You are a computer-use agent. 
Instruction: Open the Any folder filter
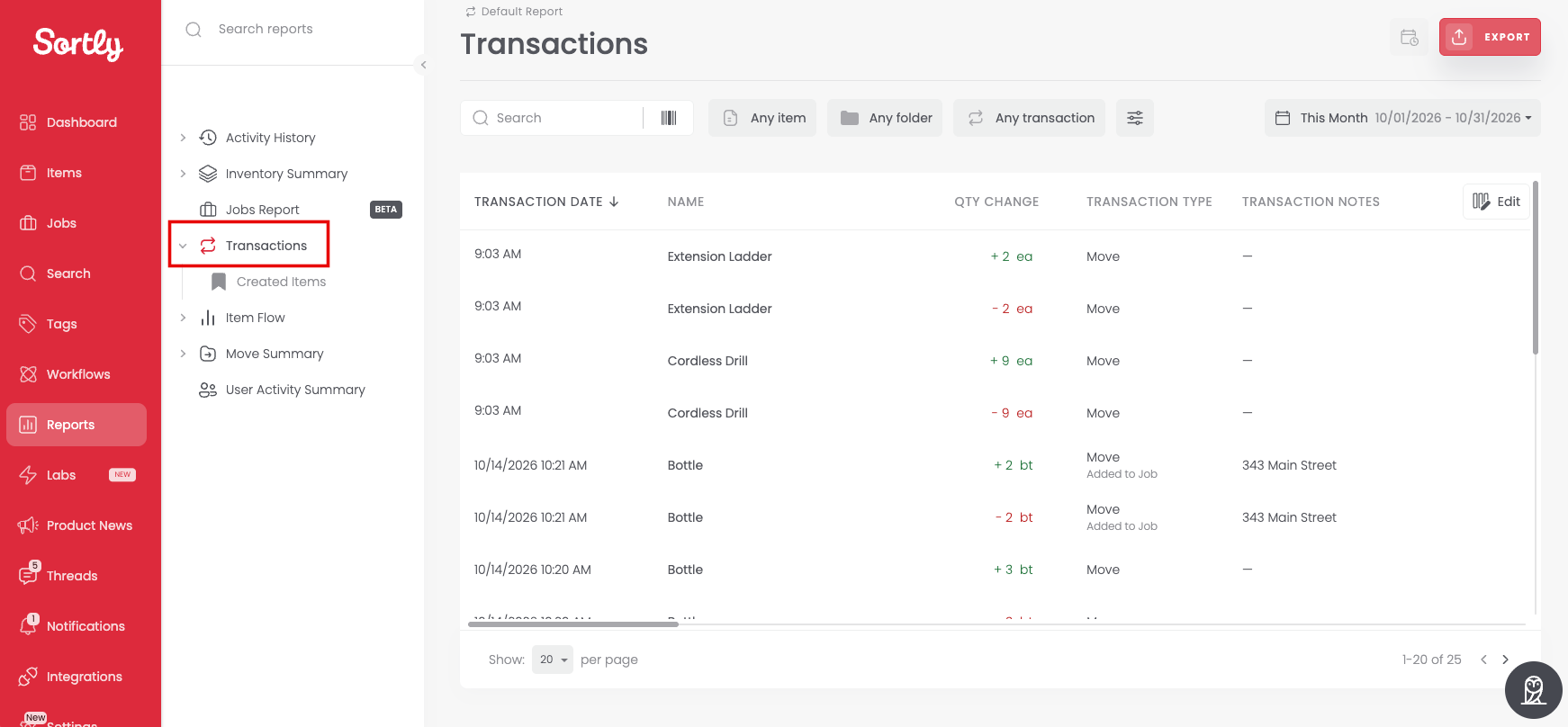[x=885, y=118]
